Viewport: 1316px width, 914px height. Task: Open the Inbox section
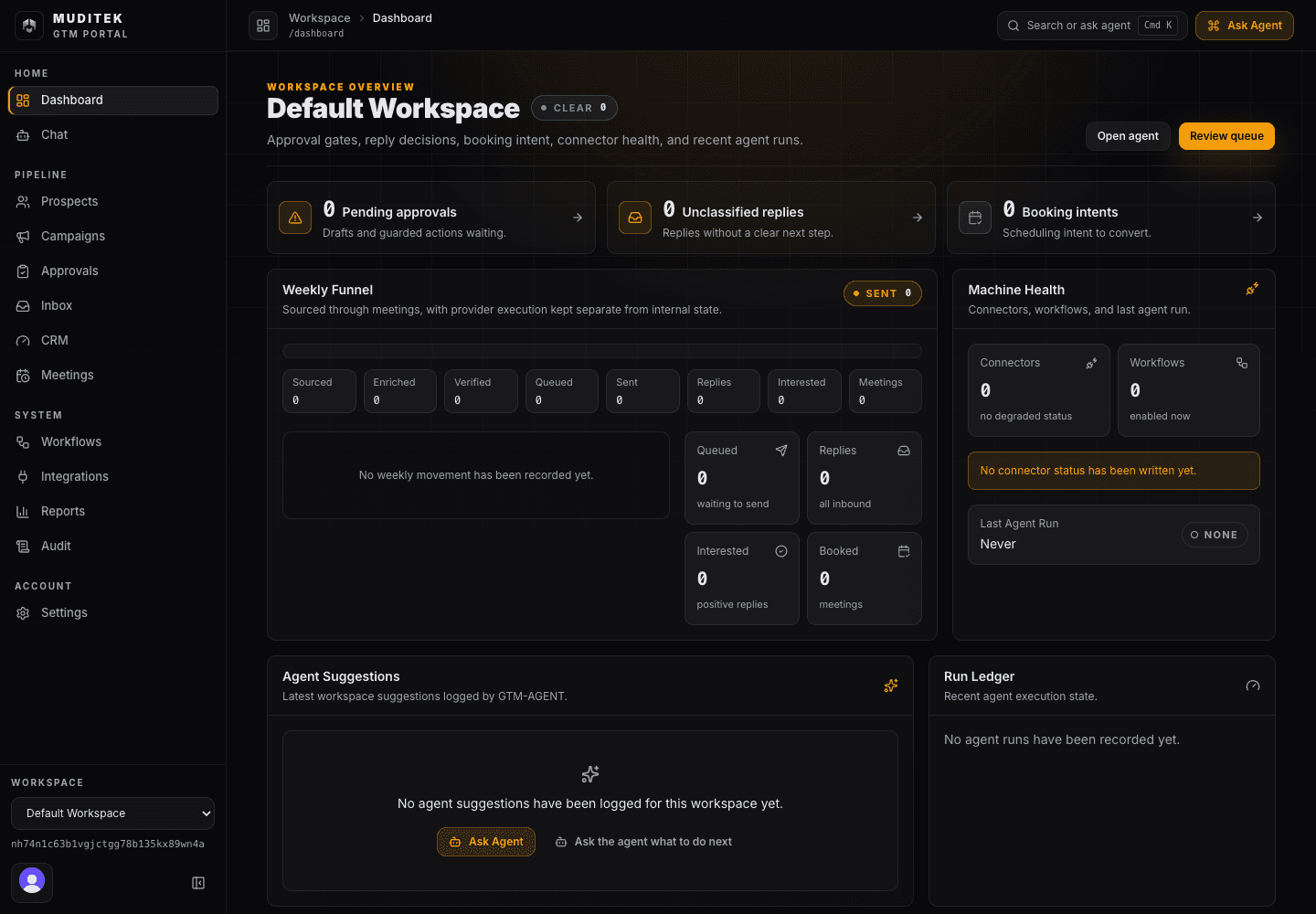click(113, 306)
